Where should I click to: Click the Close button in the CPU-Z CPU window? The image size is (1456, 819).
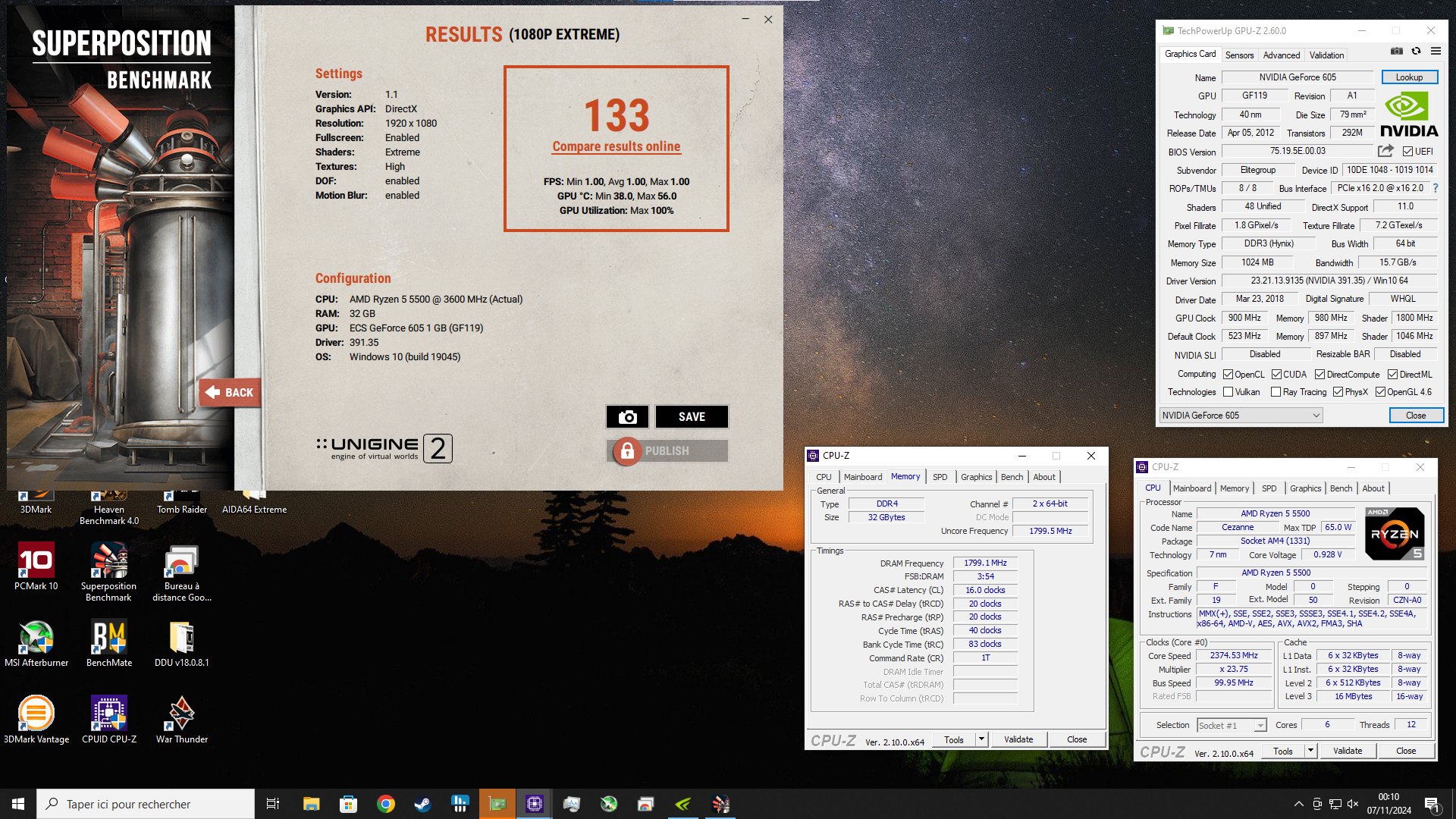[1406, 751]
